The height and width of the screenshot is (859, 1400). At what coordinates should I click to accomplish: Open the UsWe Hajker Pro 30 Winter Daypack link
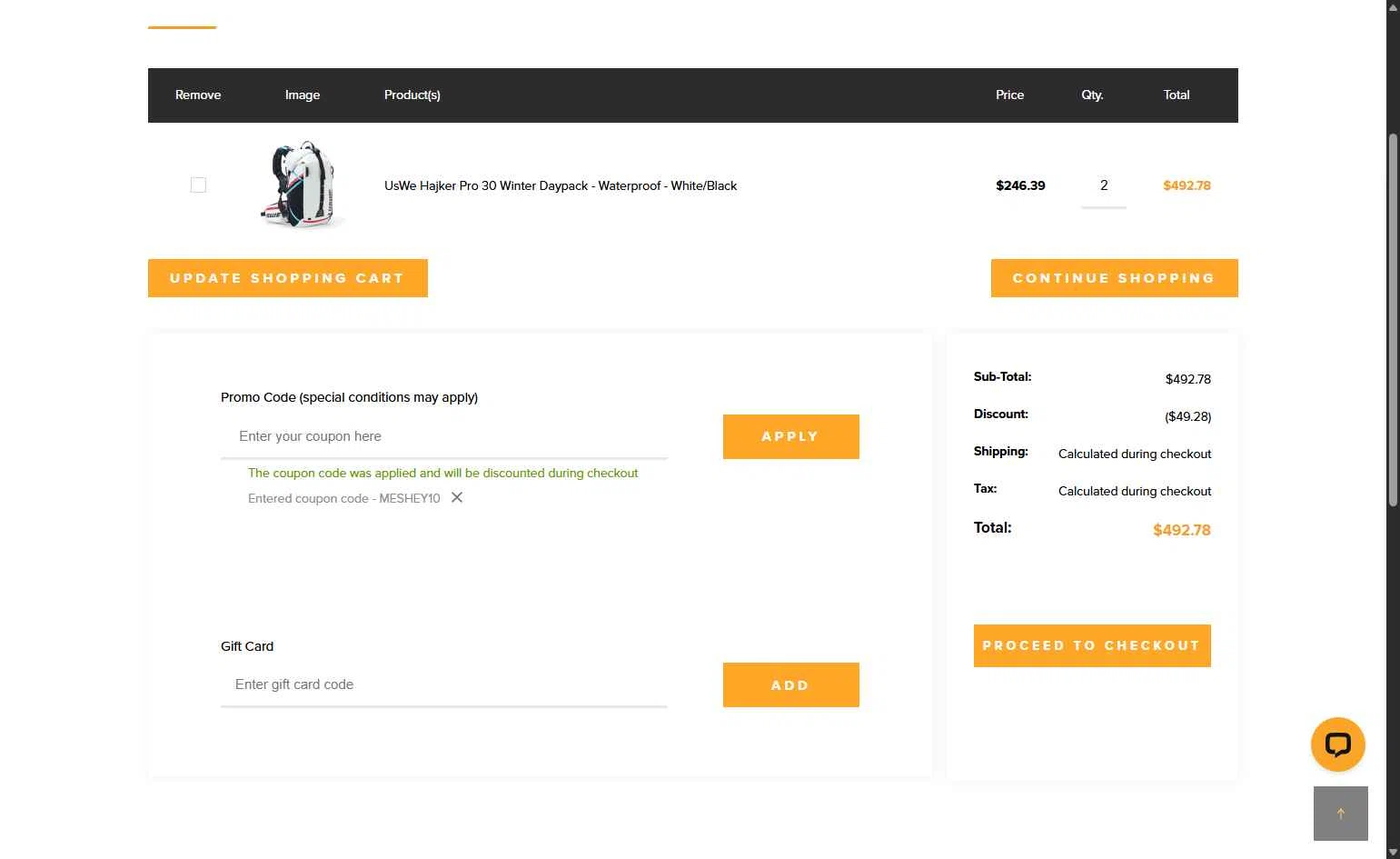click(x=561, y=185)
